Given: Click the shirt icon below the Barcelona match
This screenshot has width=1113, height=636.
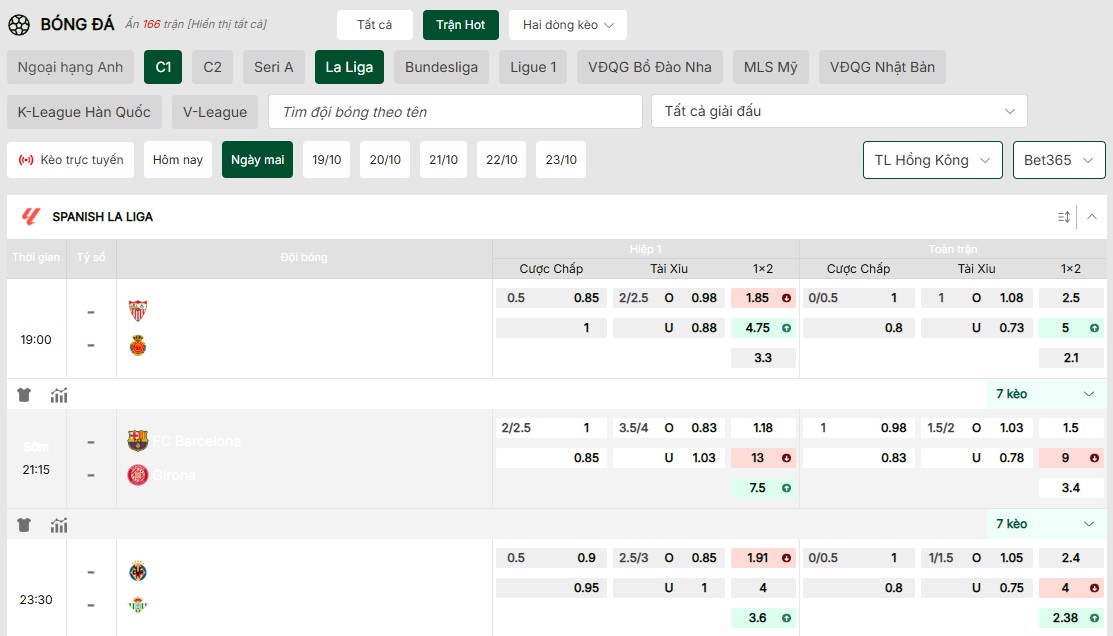Looking at the screenshot, I should coord(24,525).
